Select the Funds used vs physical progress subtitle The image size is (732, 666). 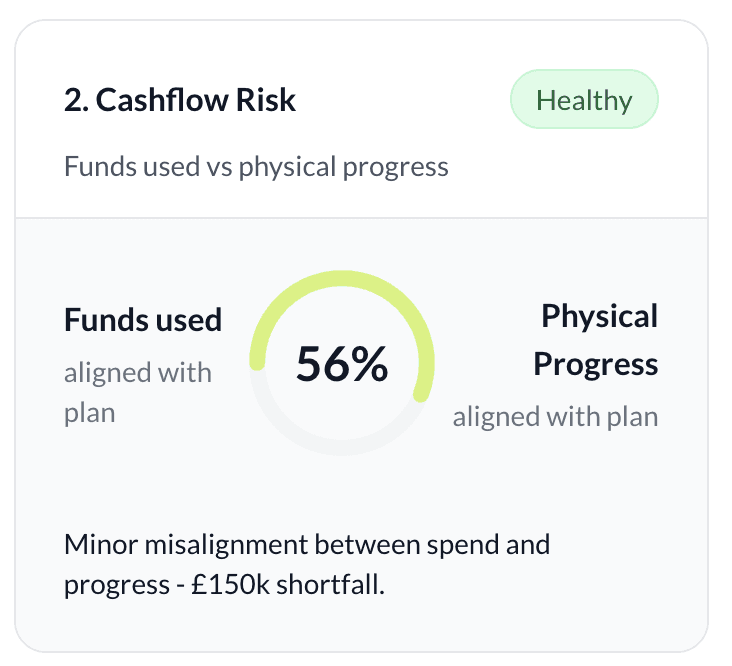point(256,167)
